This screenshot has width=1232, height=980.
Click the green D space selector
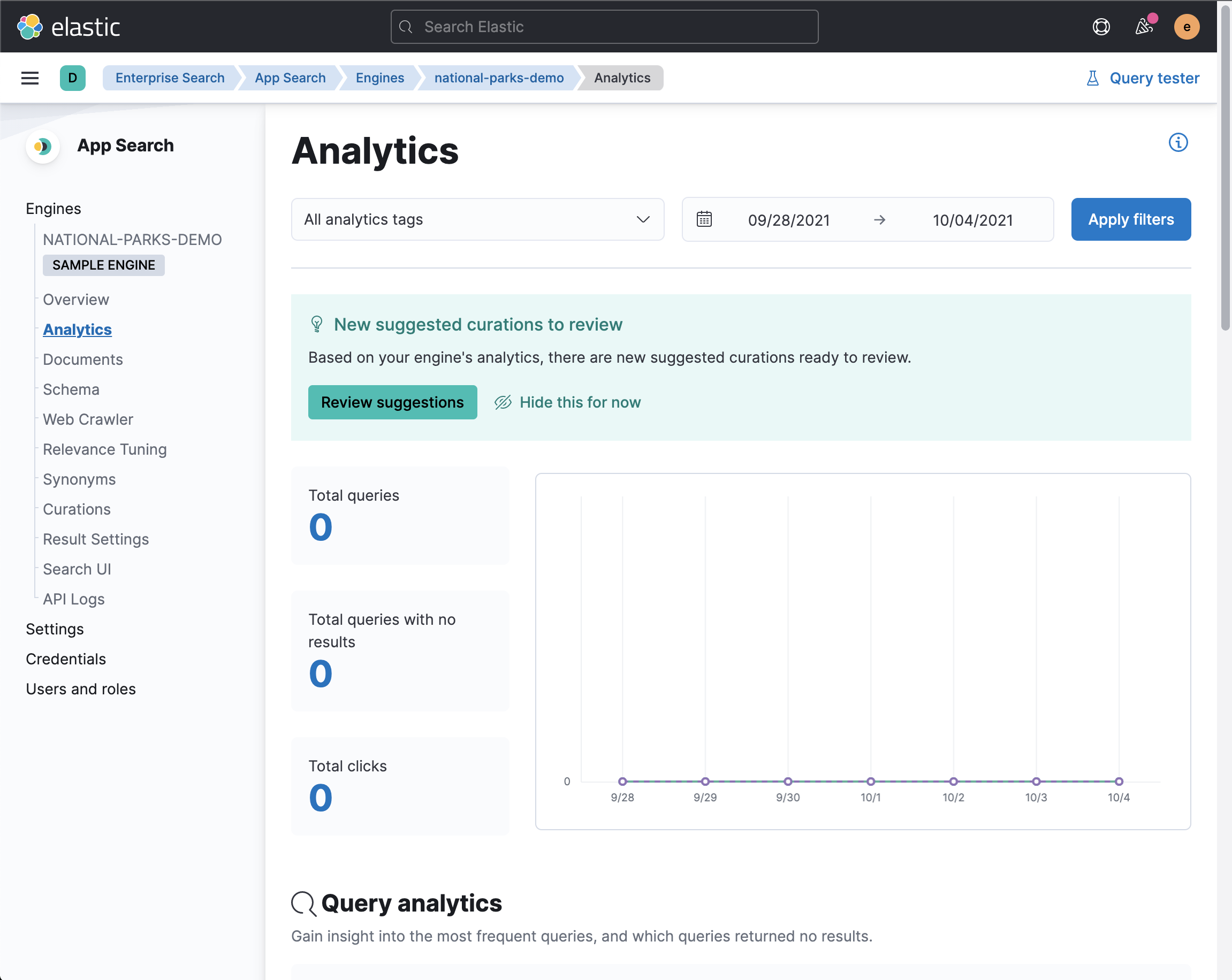pyautogui.click(x=73, y=78)
